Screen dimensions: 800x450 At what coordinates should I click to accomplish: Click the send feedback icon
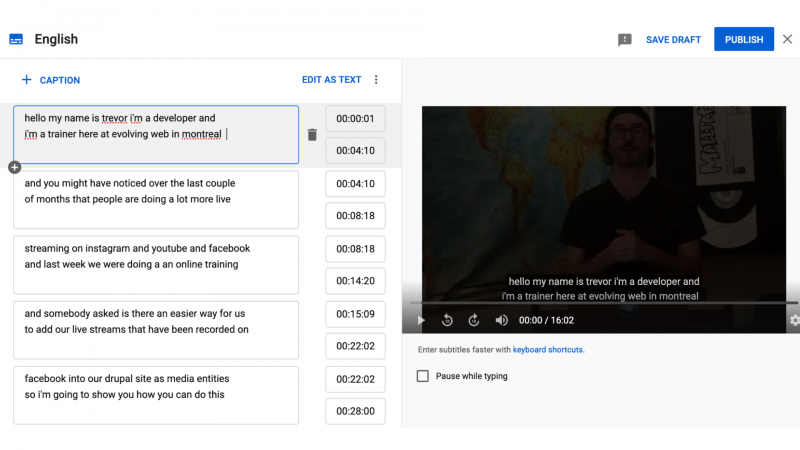pos(624,40)
